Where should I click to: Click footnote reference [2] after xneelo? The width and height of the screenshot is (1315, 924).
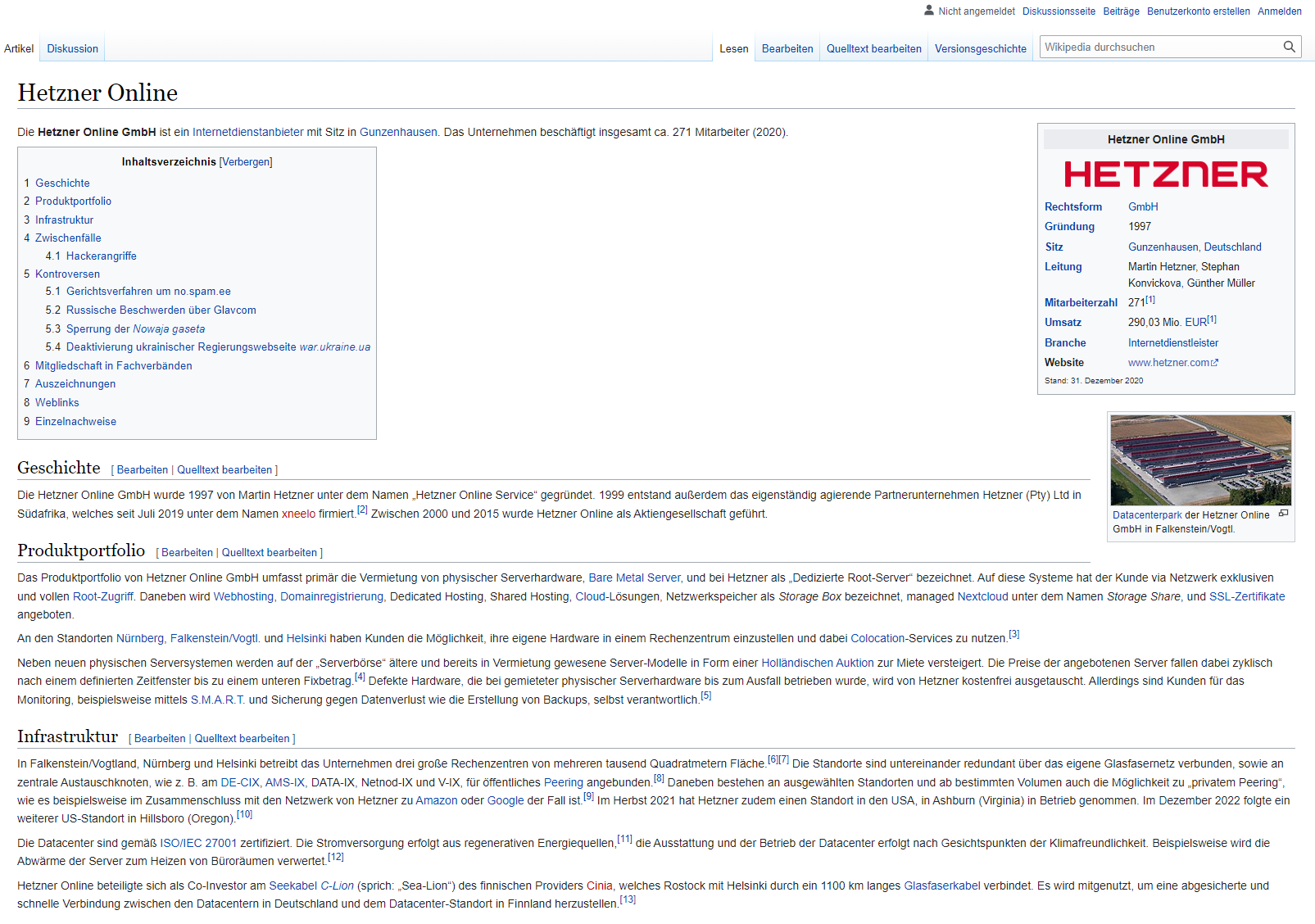(x=362, y=510)
